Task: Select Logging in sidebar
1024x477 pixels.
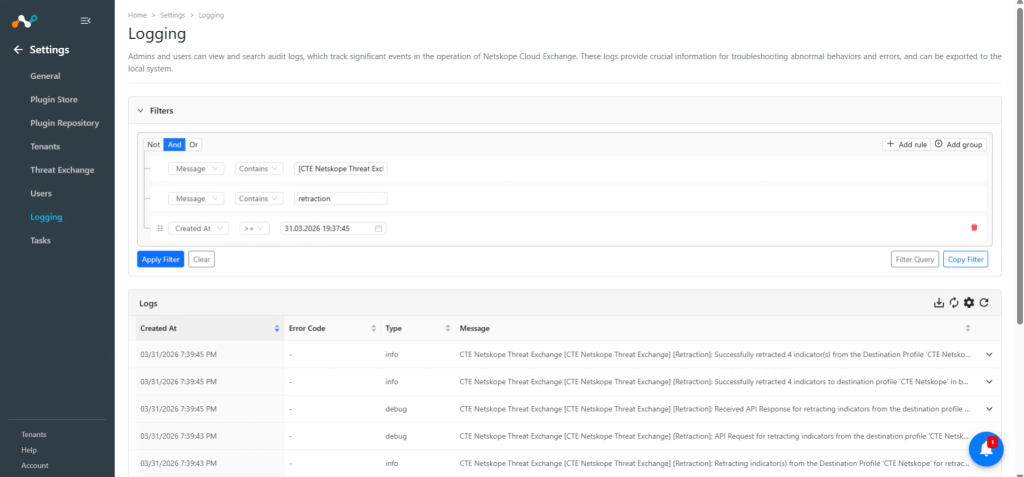Action: (46, 217)
